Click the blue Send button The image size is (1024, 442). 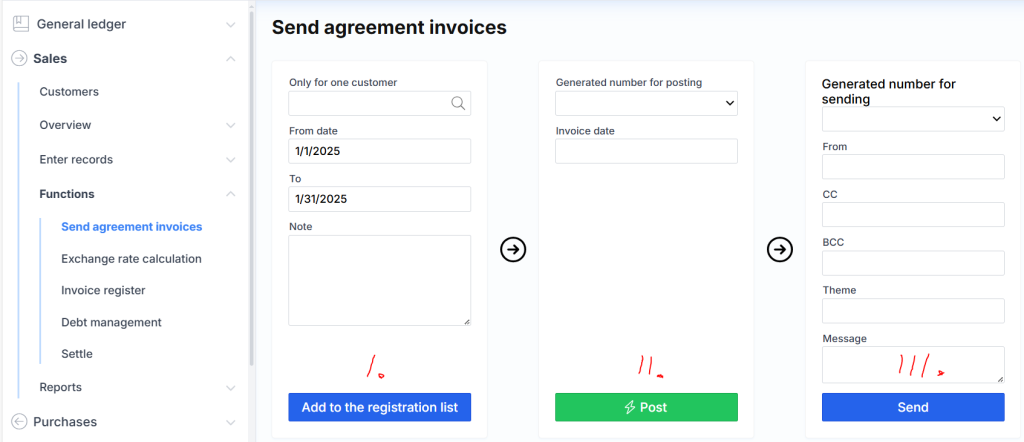pyautogui.click(x=913, y=407)
